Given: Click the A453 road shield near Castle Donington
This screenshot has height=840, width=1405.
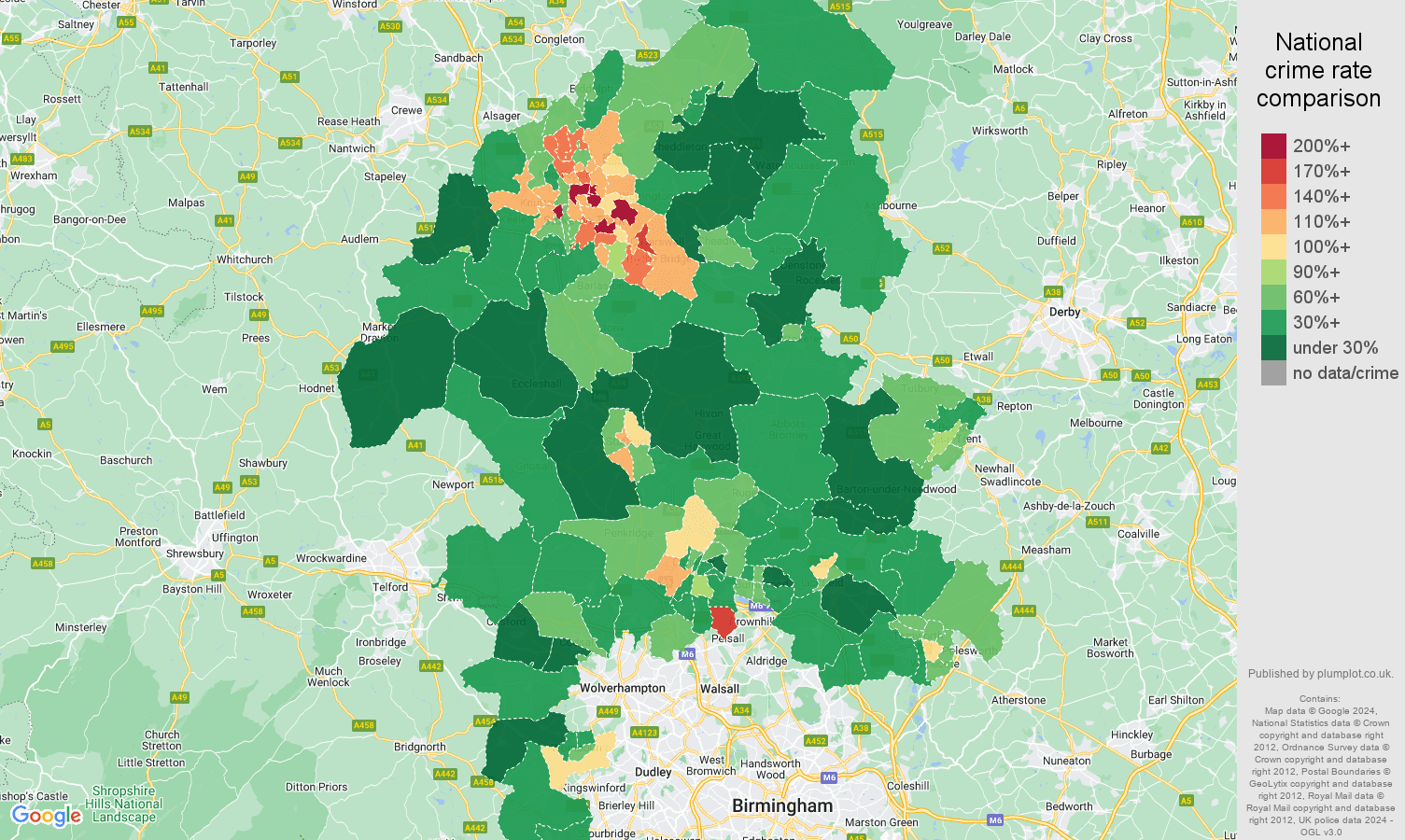Looking at the screenshot, I should (1208, 385).
